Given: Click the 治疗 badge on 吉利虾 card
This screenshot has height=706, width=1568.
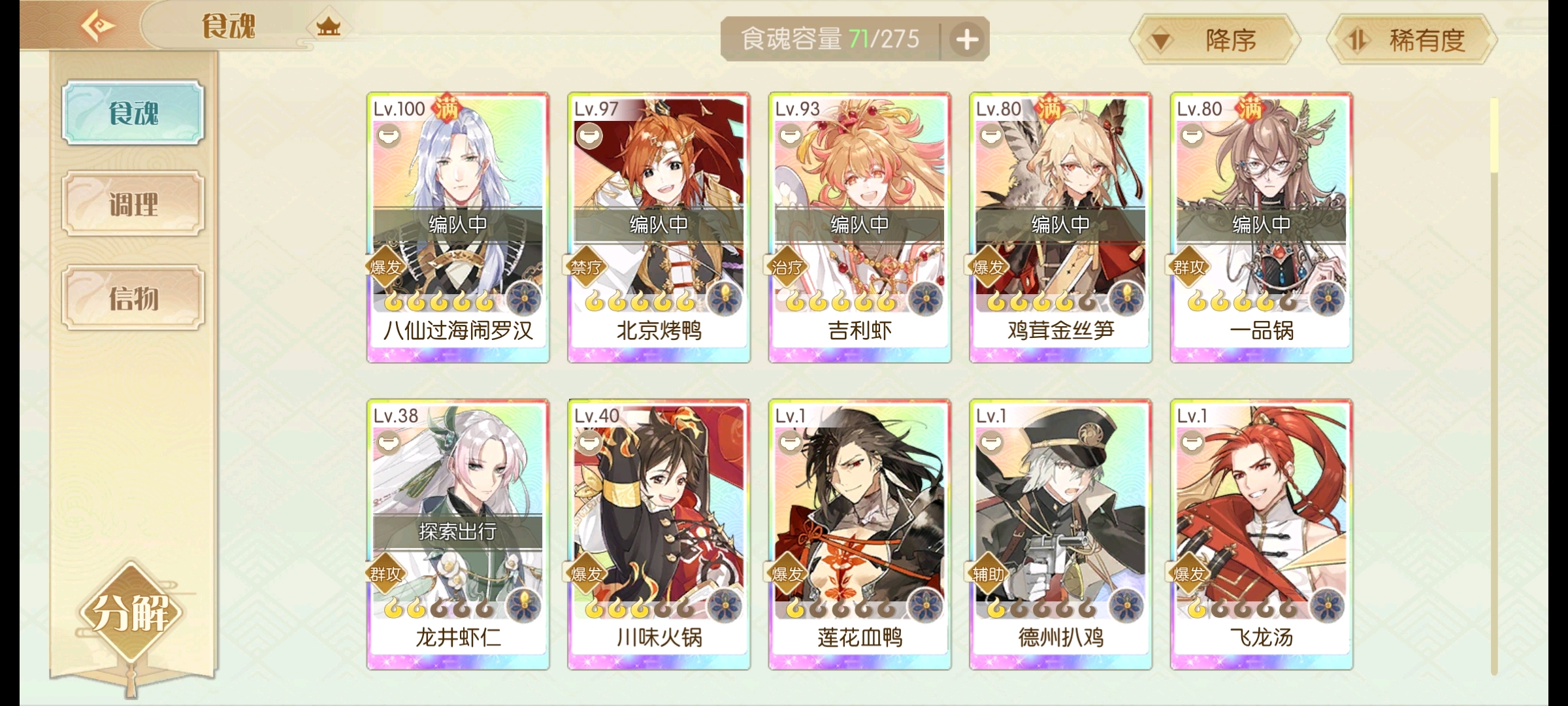Looking at the screenshot, I should click(787, 267).
